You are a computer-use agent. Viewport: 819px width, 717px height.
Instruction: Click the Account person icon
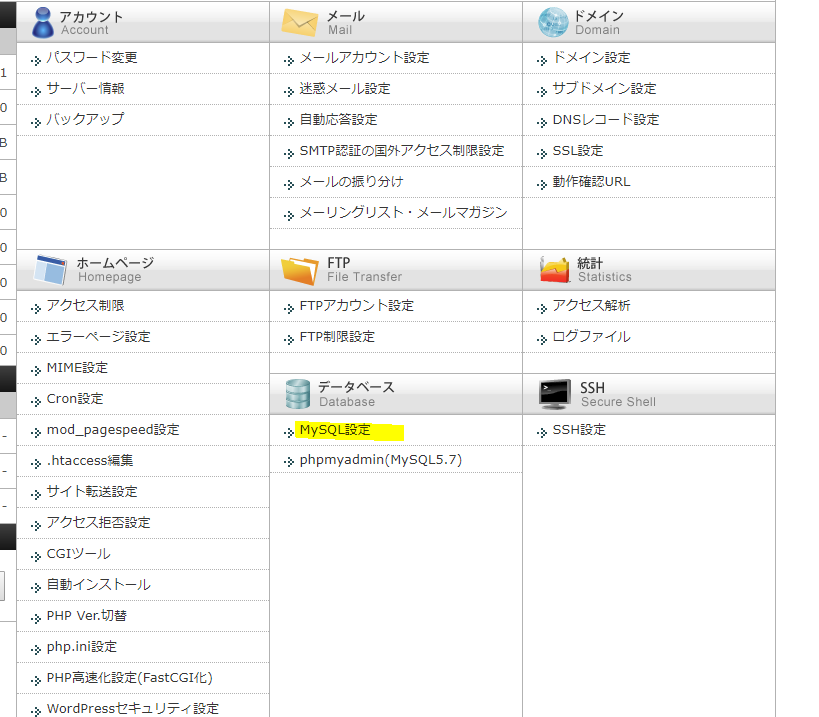coord(42,22)
